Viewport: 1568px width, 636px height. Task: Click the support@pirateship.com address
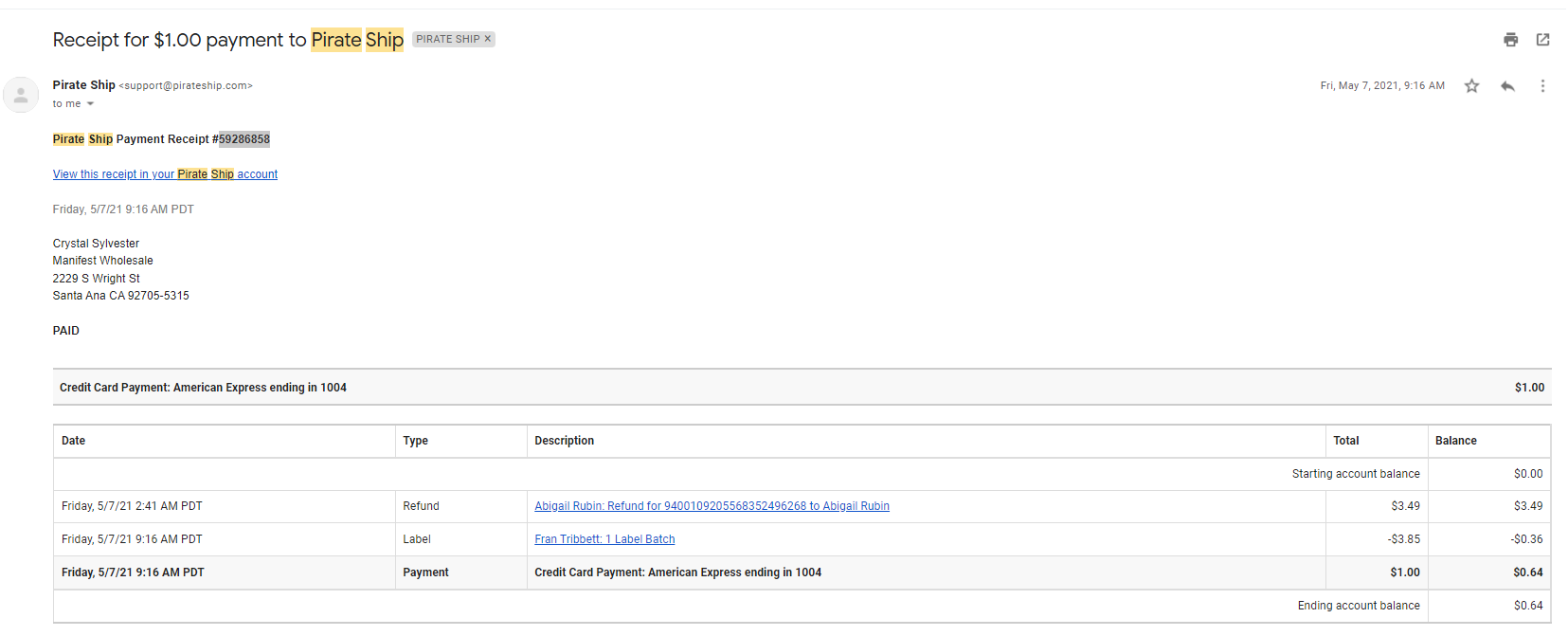coord(186,85)
